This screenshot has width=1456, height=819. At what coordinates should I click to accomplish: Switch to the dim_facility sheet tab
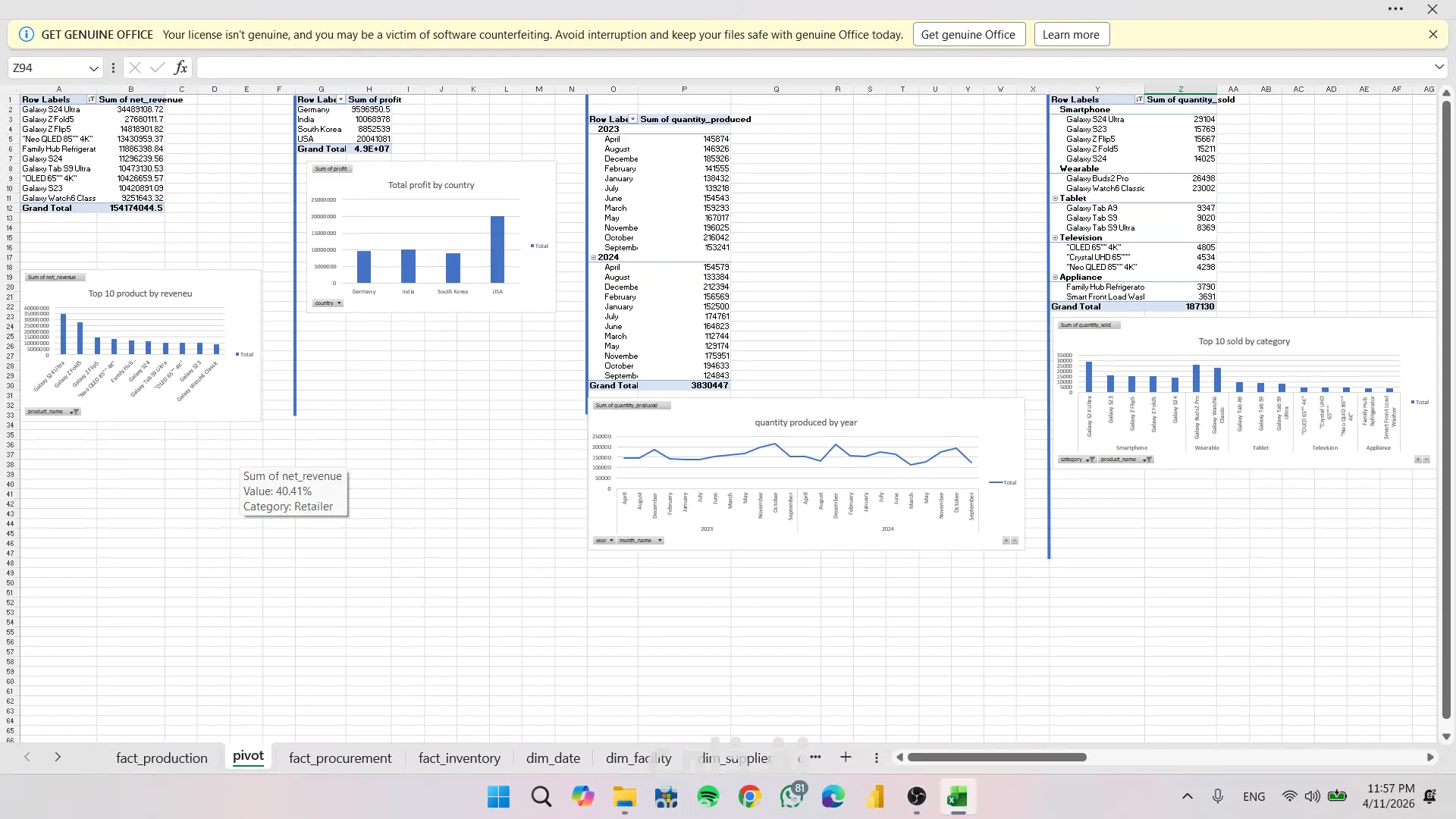(639, 758)
